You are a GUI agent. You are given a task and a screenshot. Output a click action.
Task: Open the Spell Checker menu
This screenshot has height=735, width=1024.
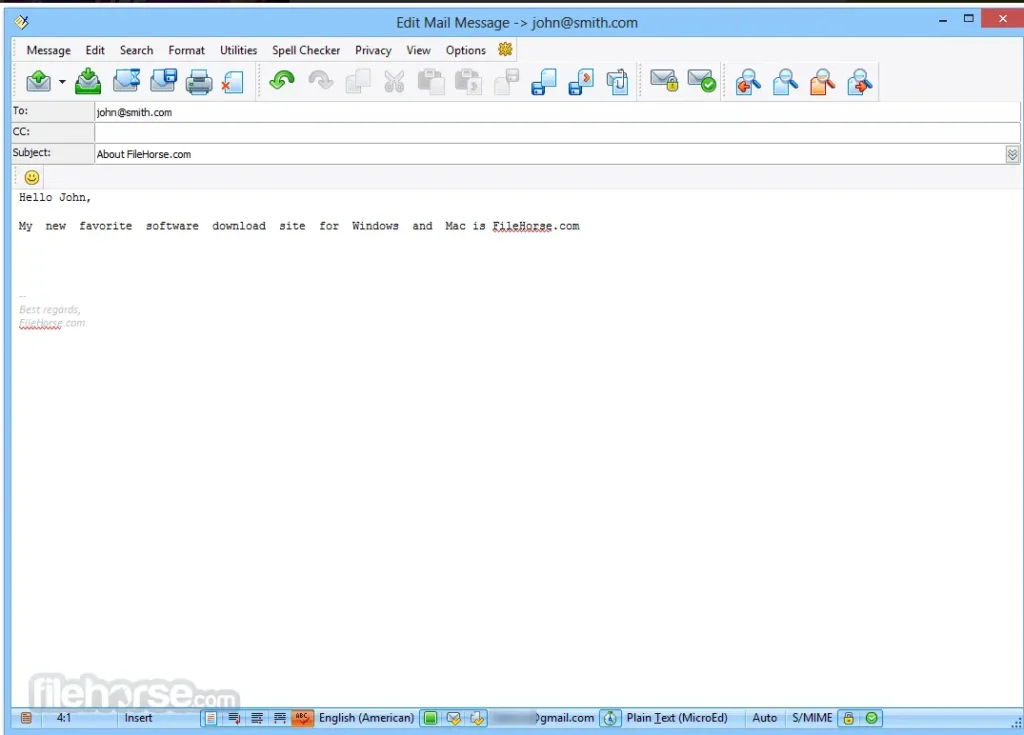pos(305,50)
